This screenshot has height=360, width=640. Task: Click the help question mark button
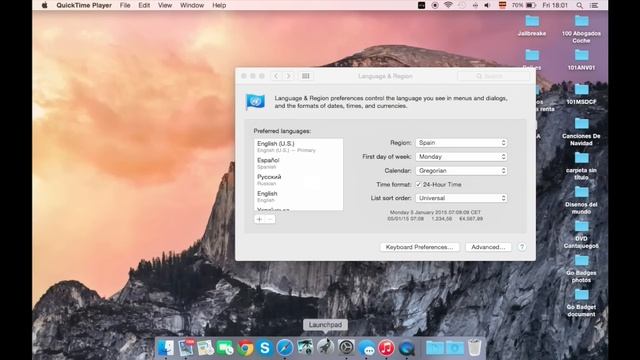tap(522, 247)
